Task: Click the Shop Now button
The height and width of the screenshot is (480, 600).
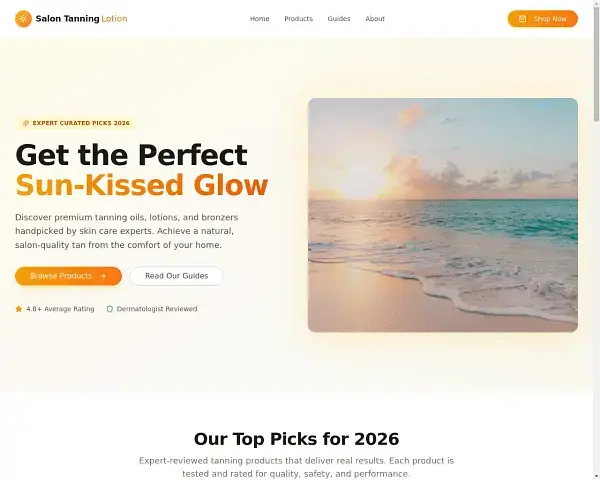Action: pyautogui.click(x=543, y=19)
